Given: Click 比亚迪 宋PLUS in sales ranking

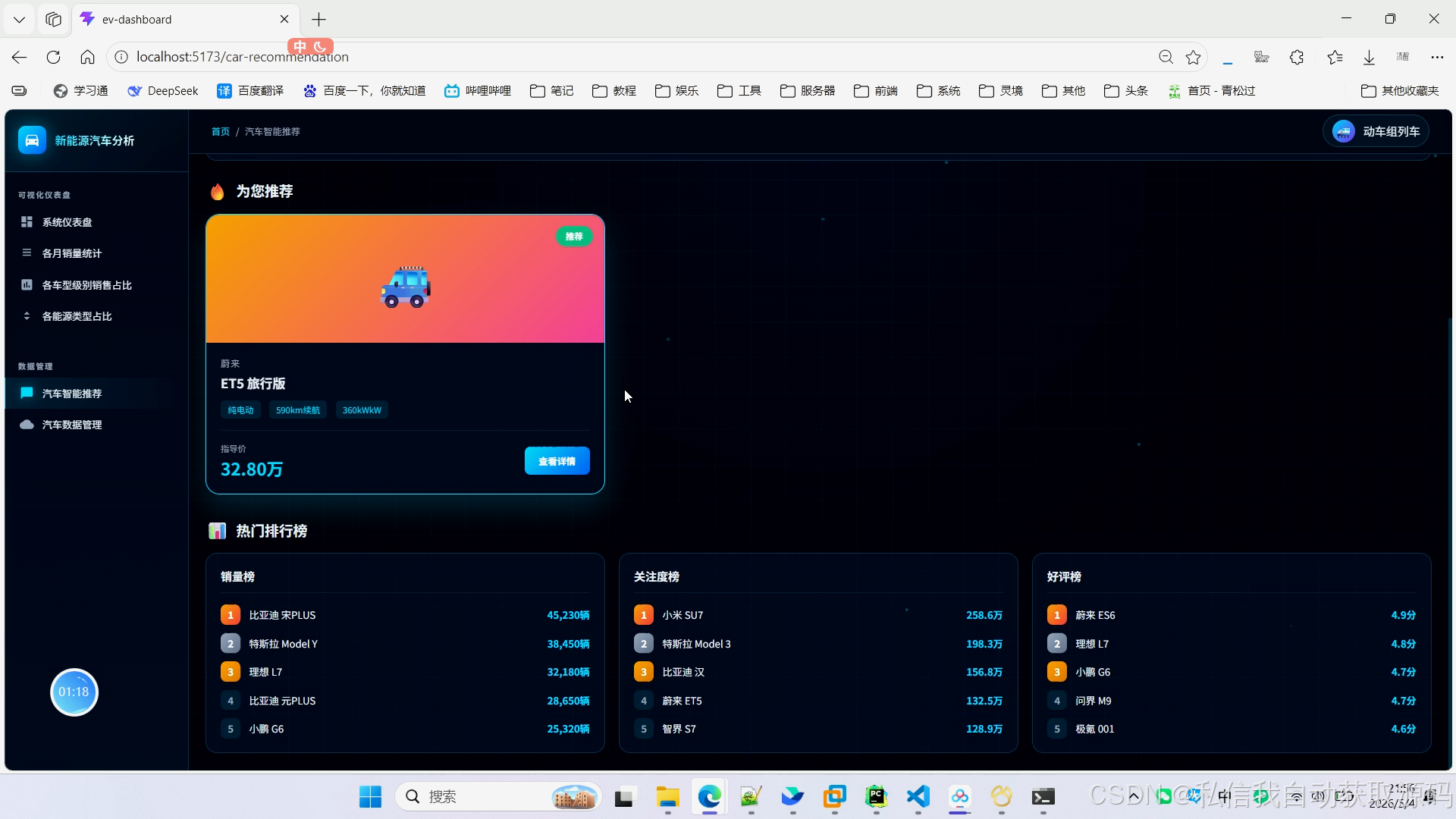Looking at the screenshot, I should click(405, 615).
